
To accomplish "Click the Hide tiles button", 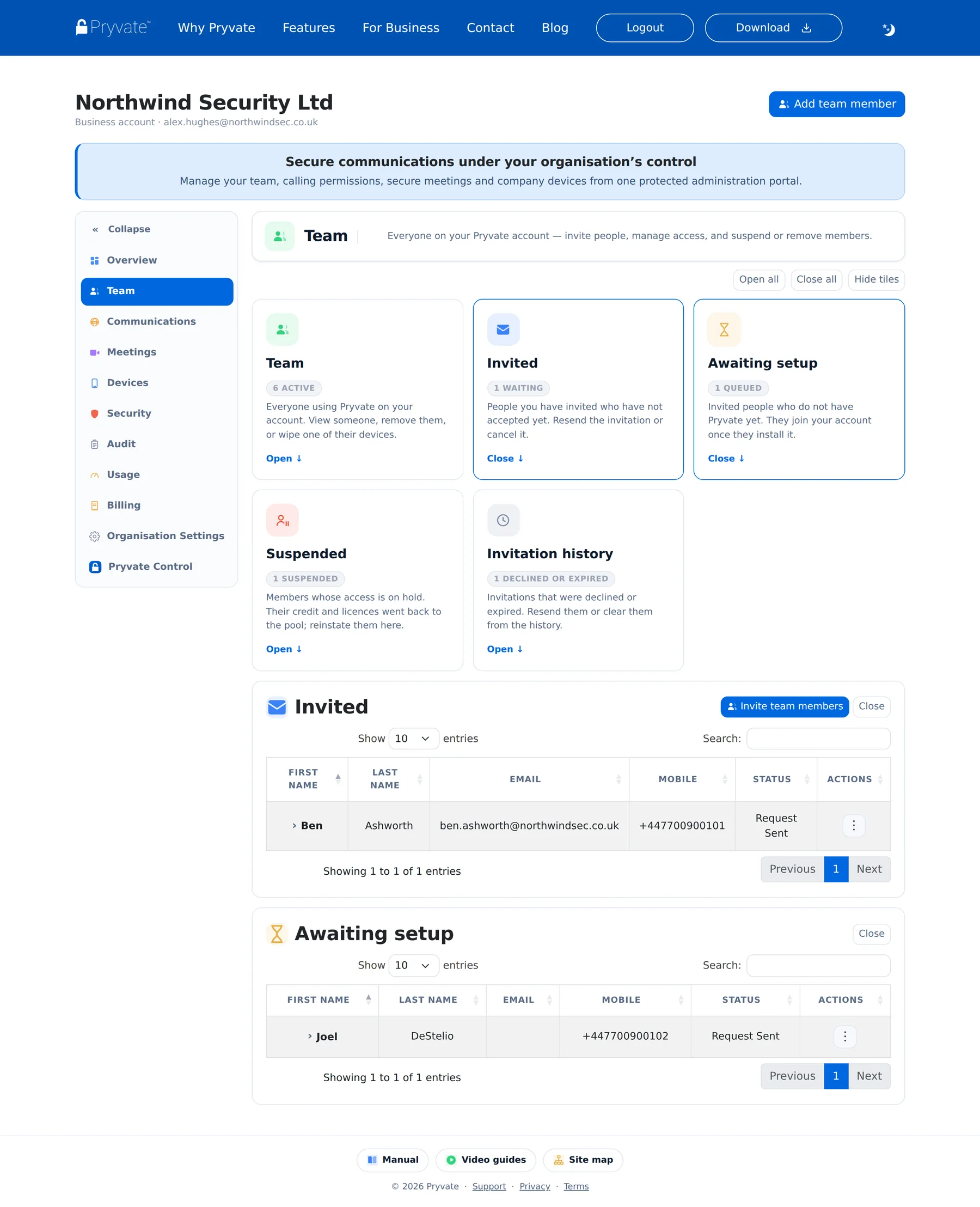I will [876, 279].
